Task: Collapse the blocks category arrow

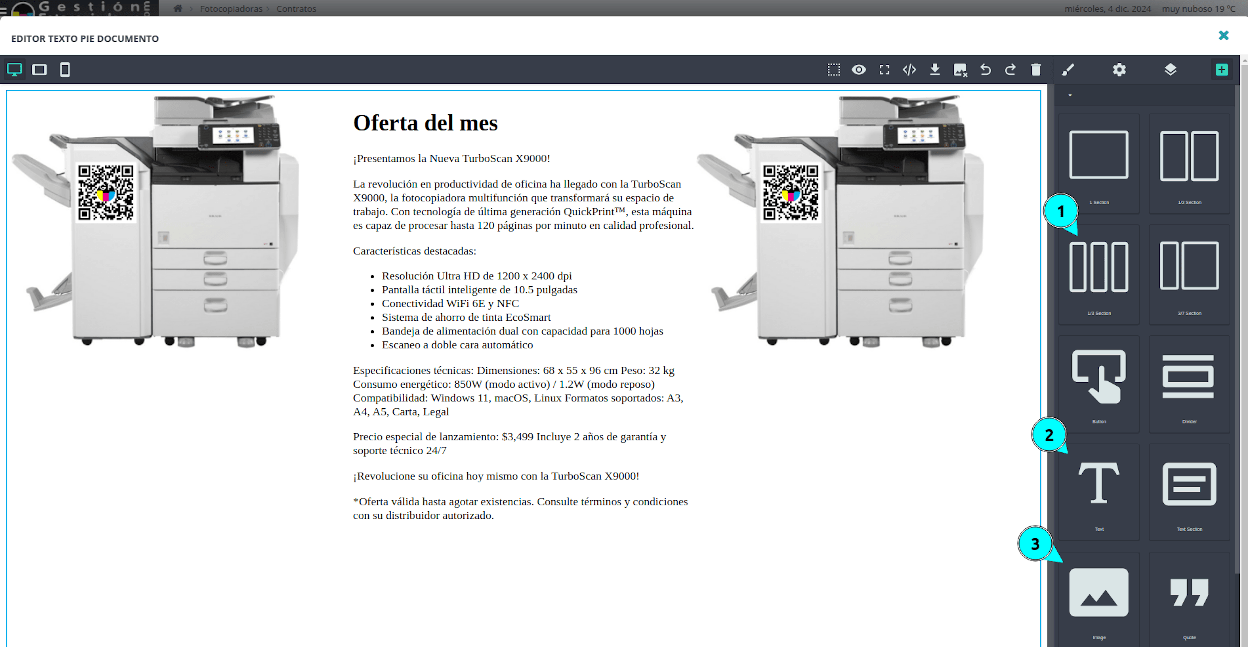Action: coord(1069,95)
